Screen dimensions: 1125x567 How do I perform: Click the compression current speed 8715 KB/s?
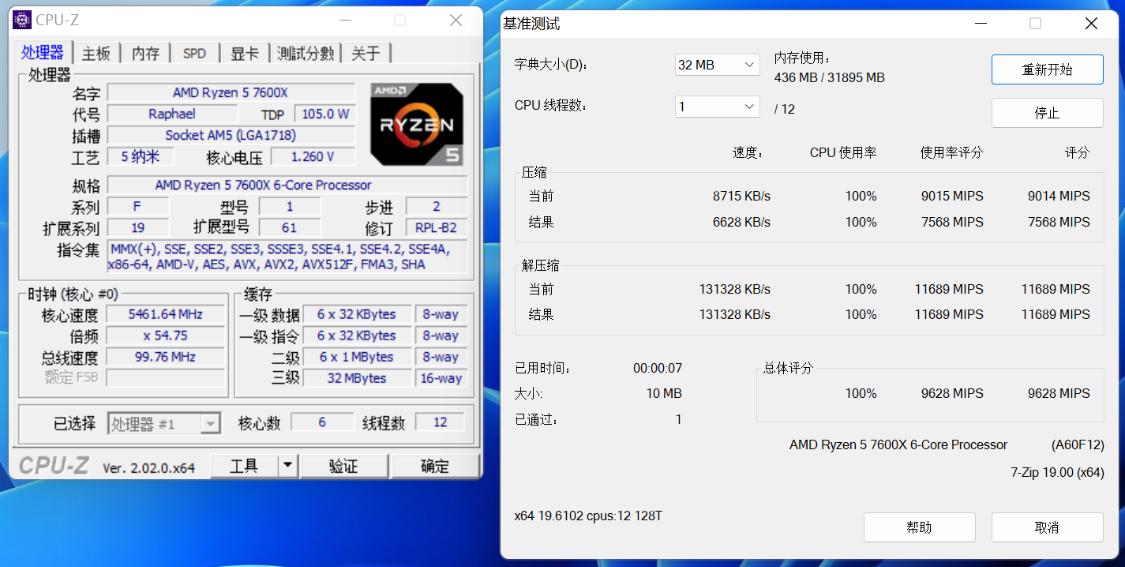(741, 196)
